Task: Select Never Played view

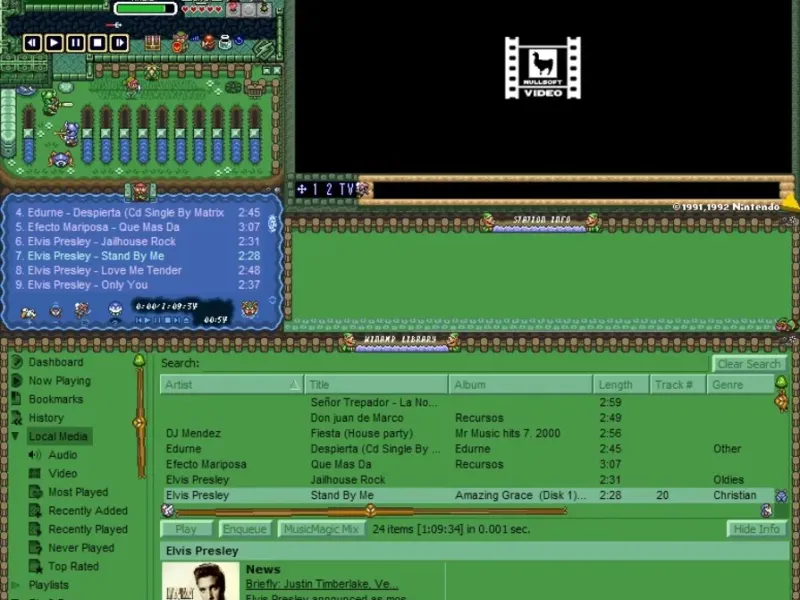Action: [81, 548]
